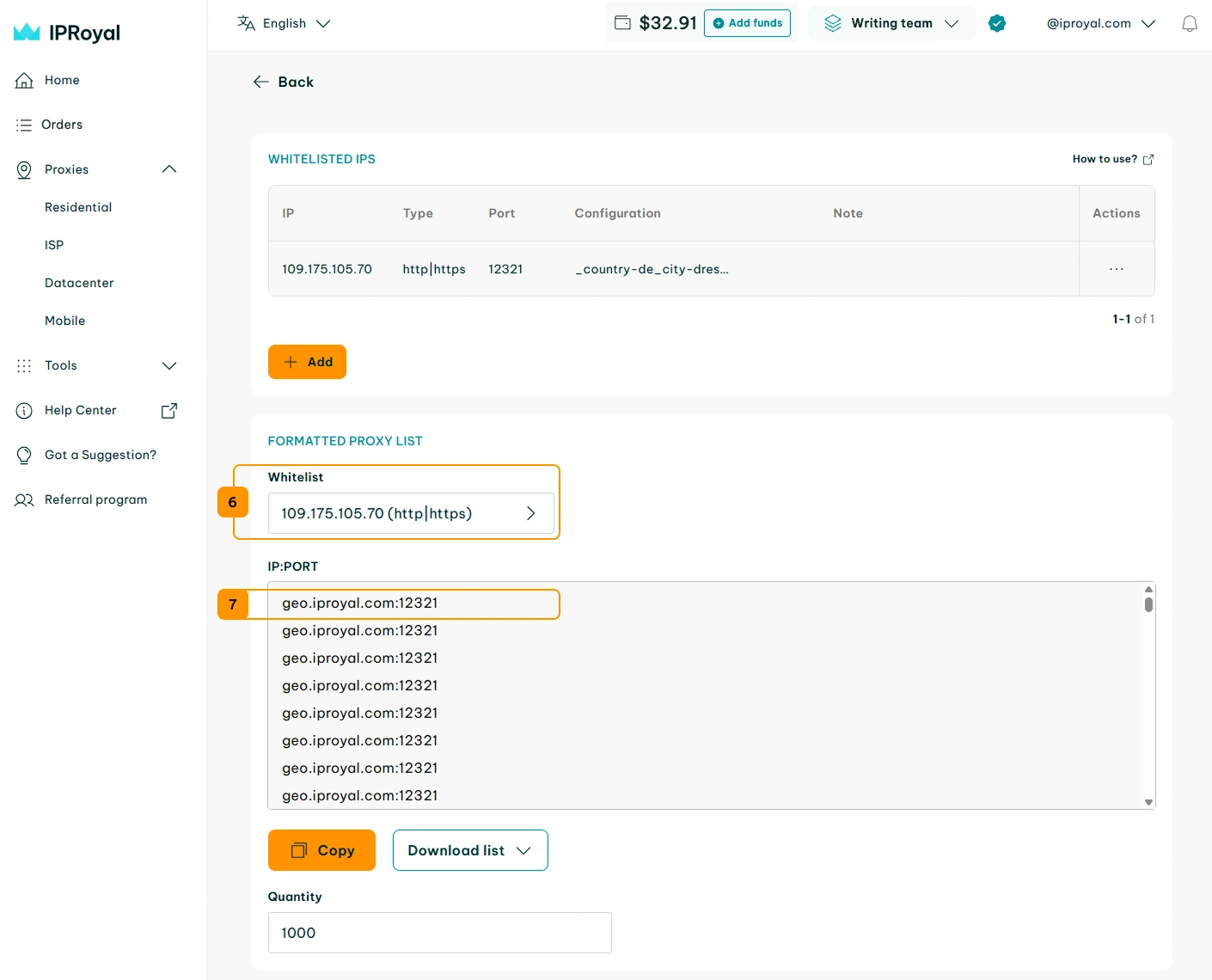Click the proxy list scroll-up arrow
The height and width of the screenshot is (980, 1212).
[1148, 589]
